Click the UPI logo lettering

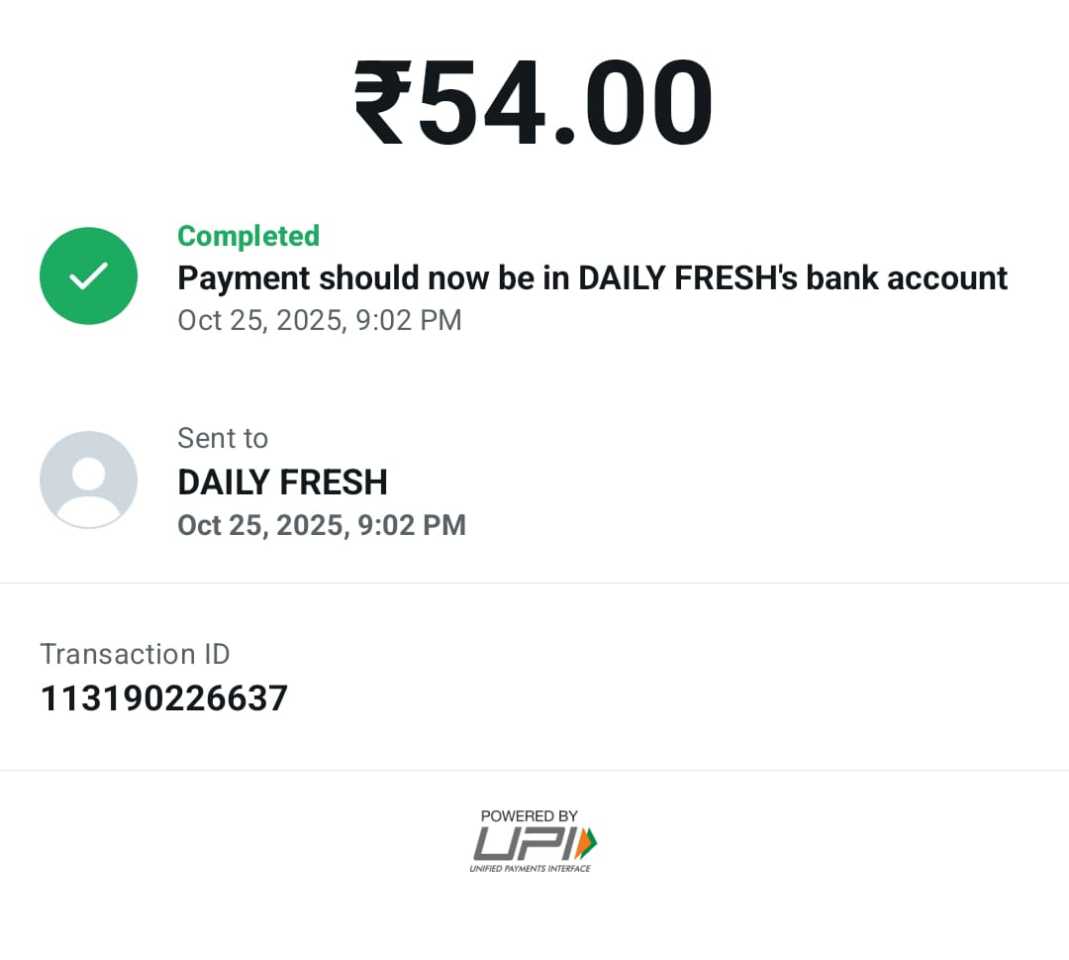point(522,844)
